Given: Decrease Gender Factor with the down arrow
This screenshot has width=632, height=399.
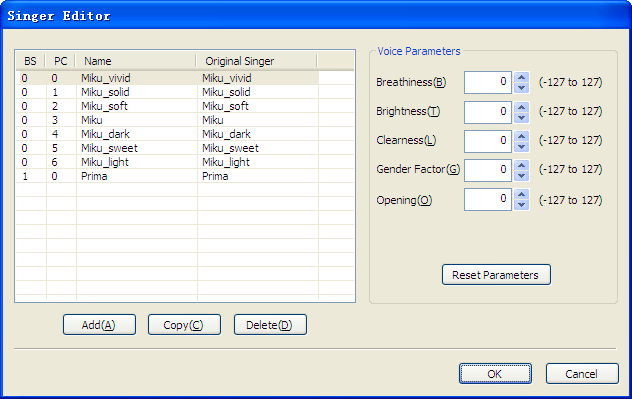Looking at the screenshot, I should tap(522, 175).
